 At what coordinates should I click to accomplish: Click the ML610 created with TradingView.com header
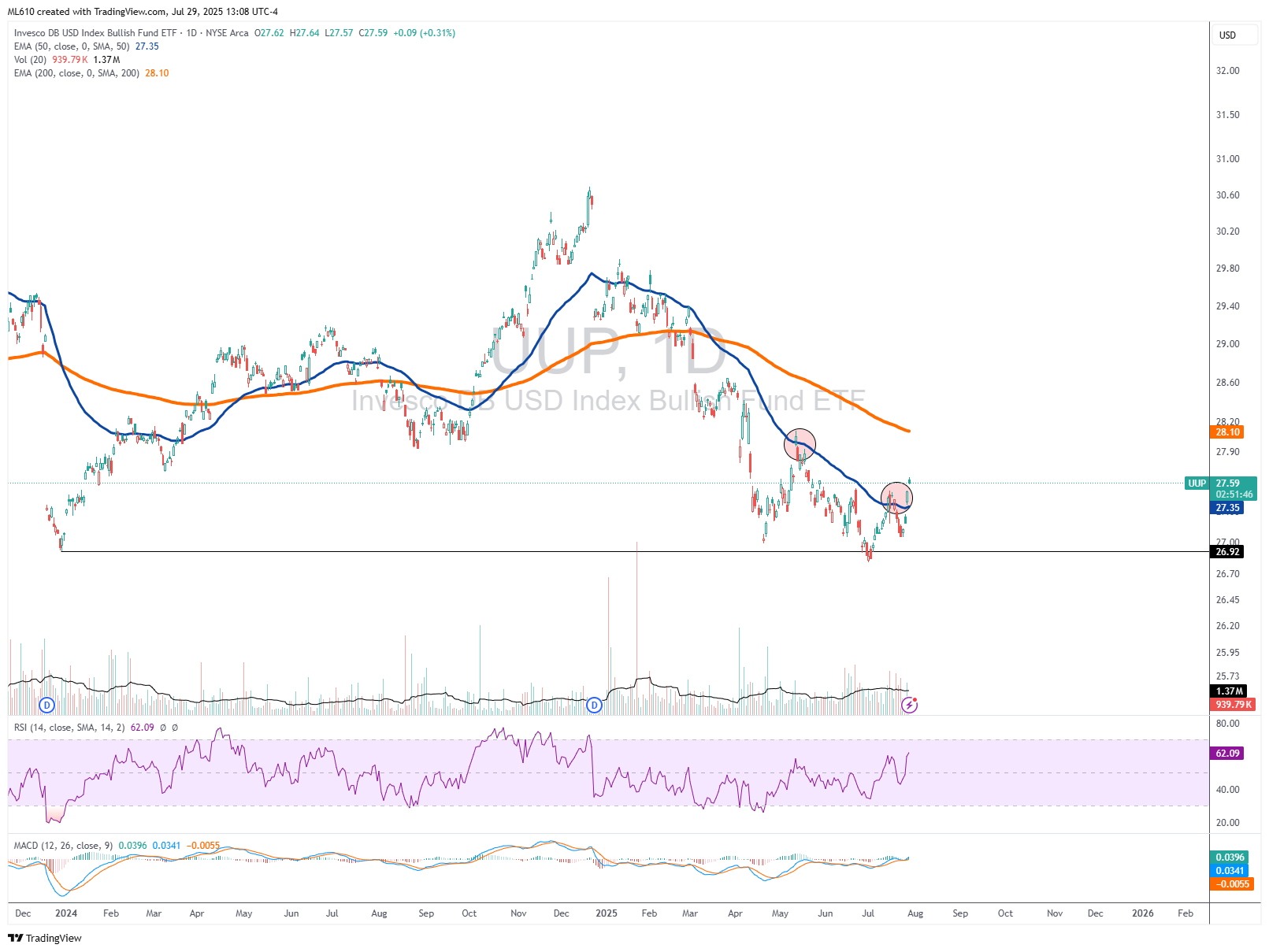click(143, 12)
